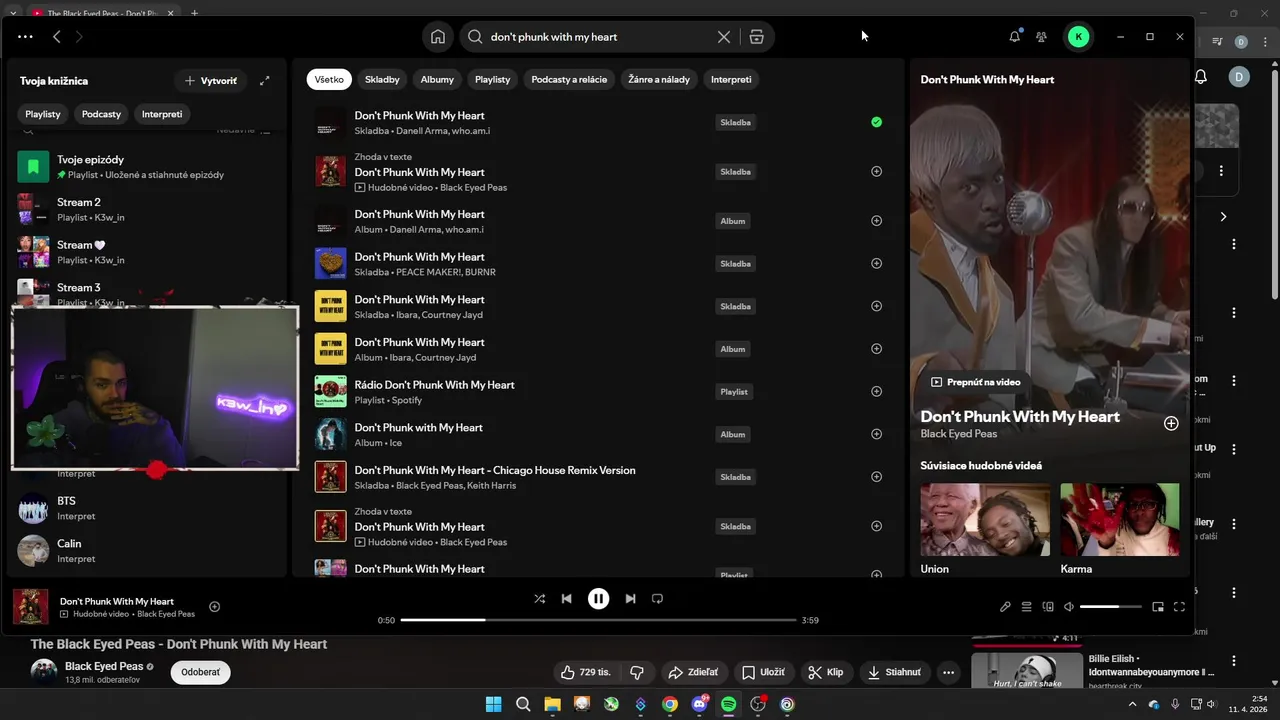
Task: Select the Skladby filter tab
Action: [x=382, y=80]
